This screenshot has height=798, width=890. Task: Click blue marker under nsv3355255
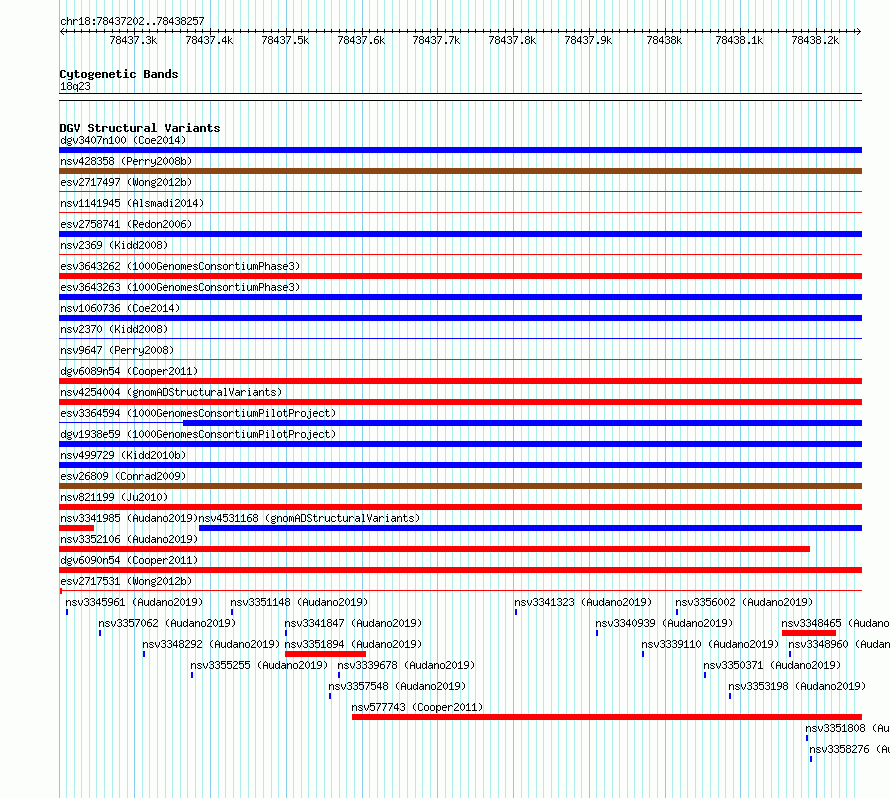click(x=192, y=675)
